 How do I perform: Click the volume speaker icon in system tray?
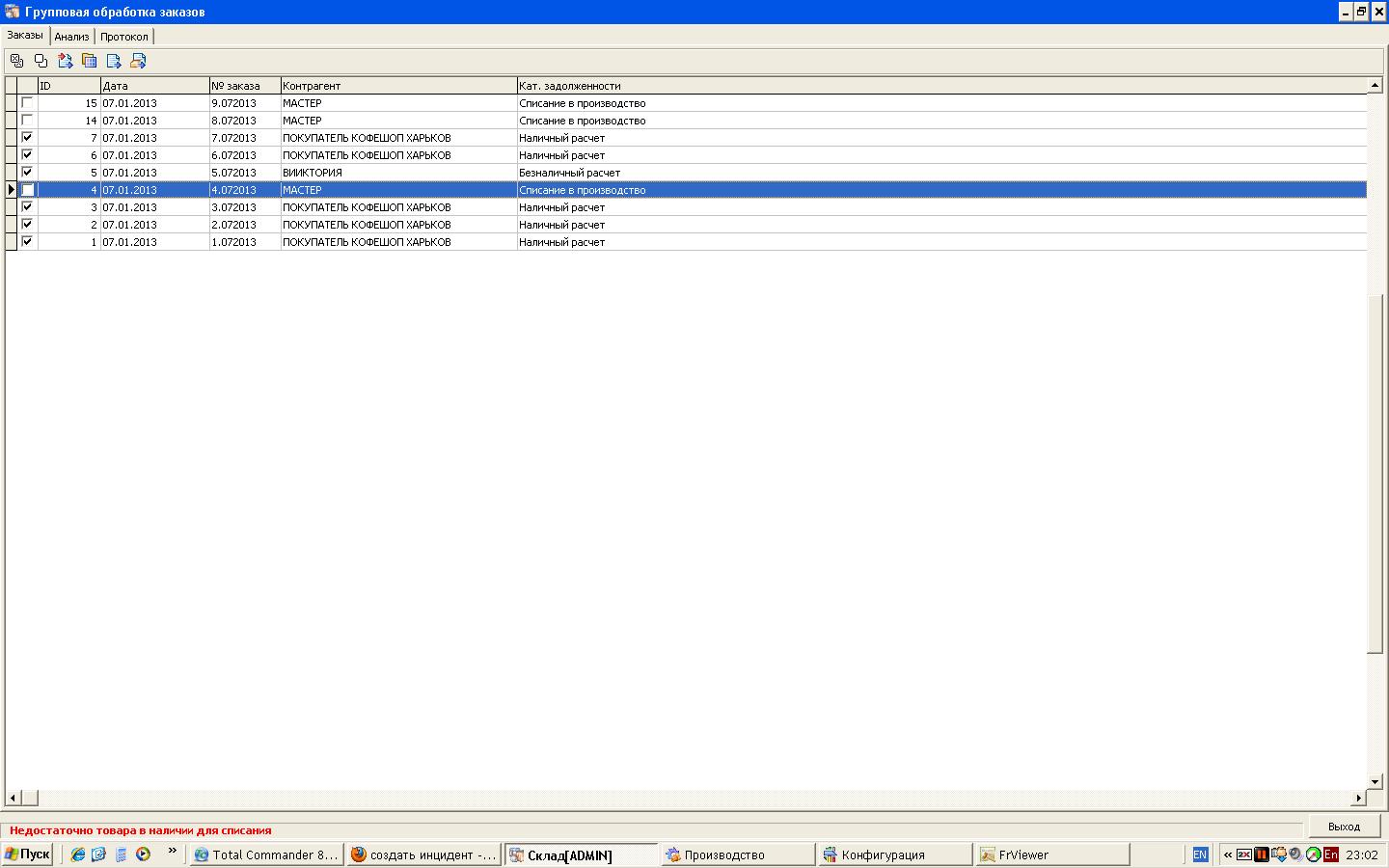1295,854
